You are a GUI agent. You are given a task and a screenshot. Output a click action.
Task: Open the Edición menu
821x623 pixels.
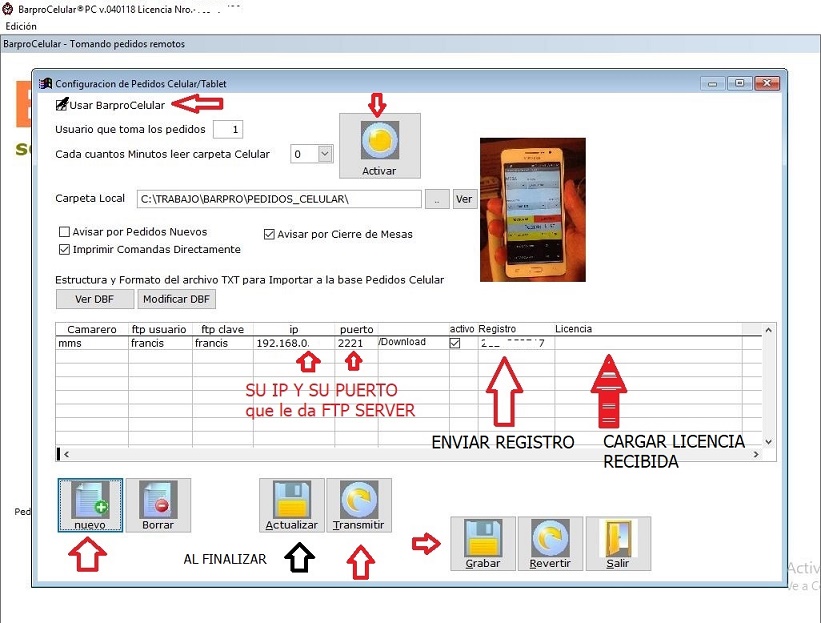21,26
